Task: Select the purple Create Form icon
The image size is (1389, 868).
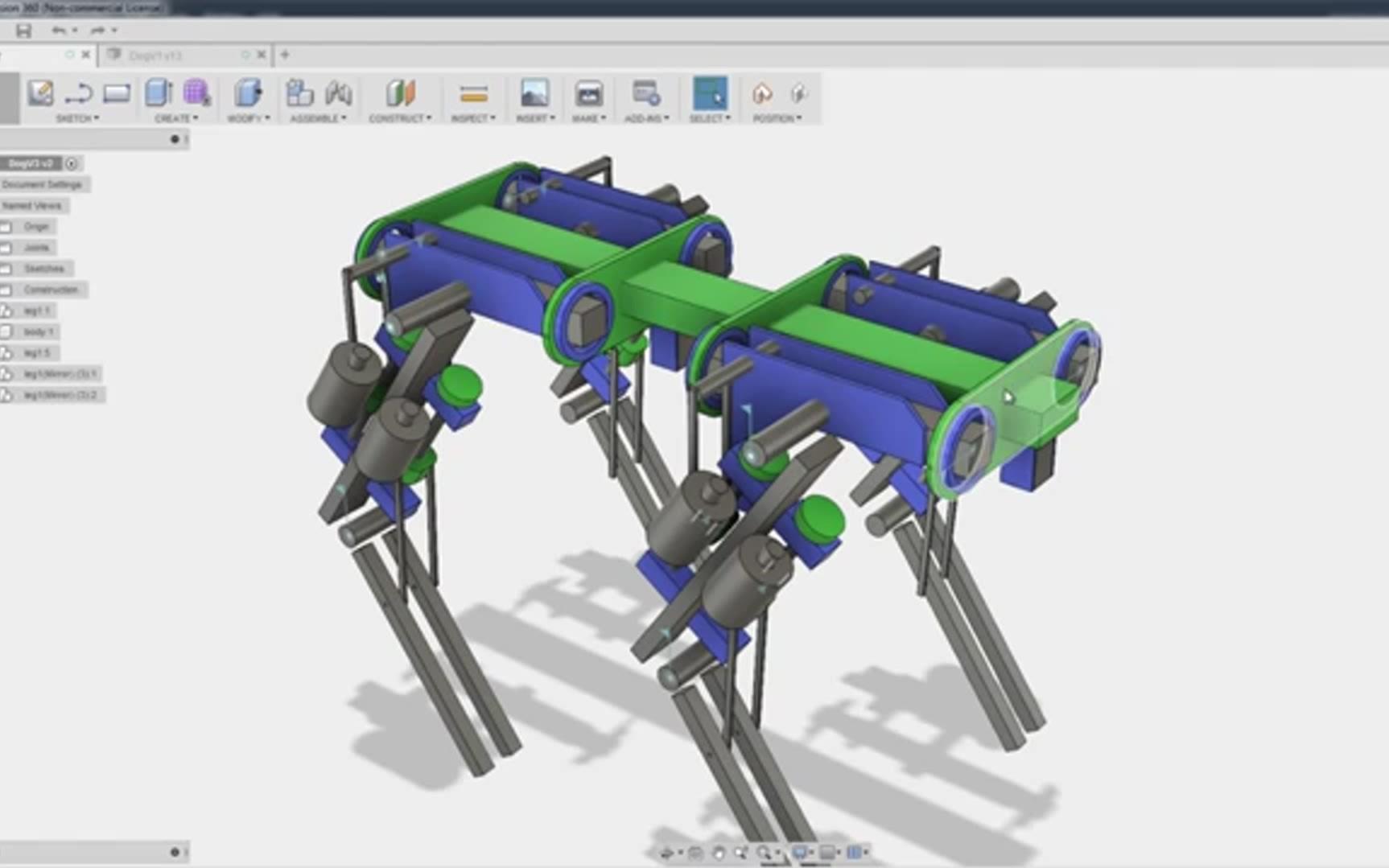Action: [196, 93]
